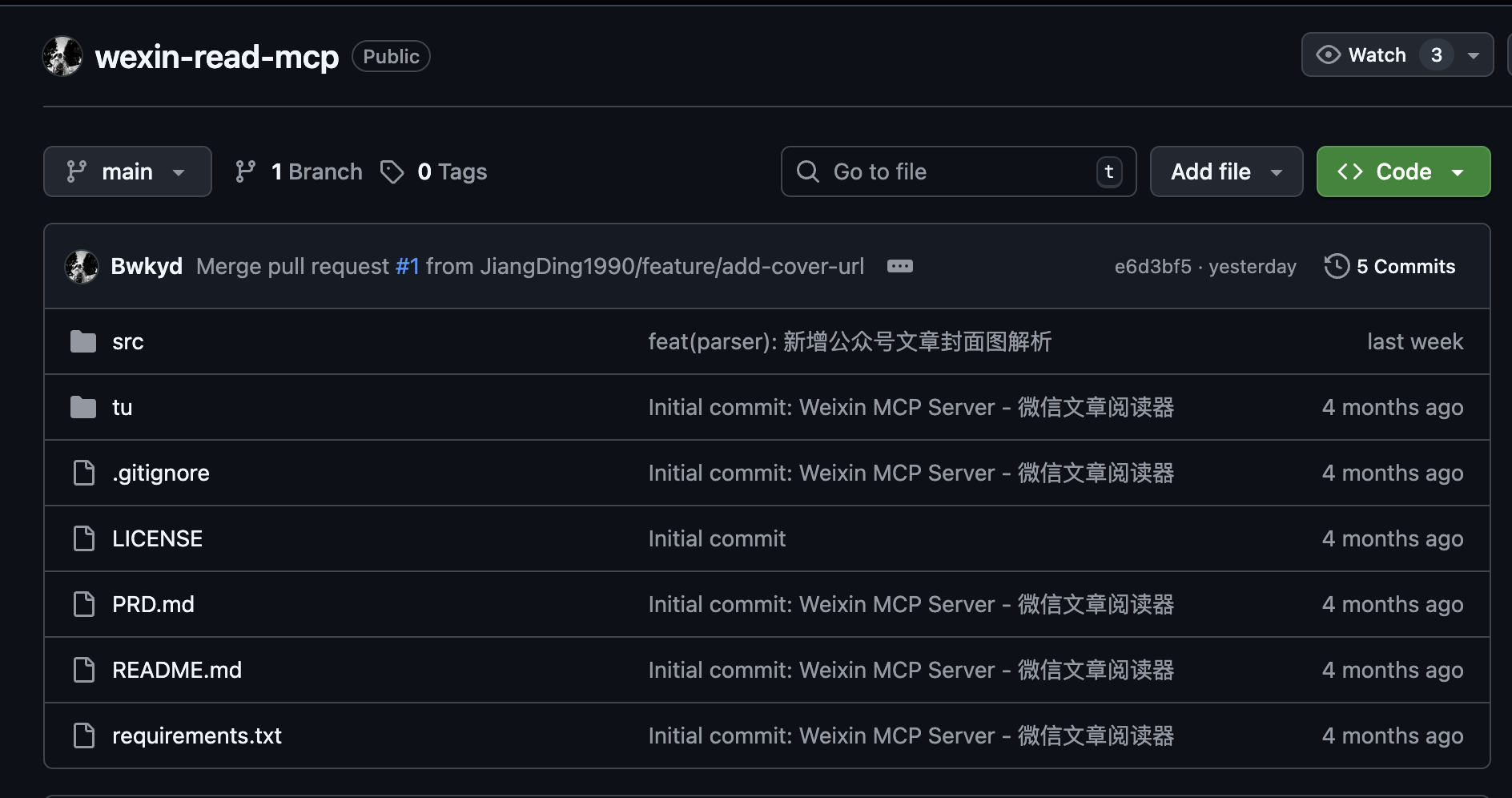
Task: Open the tu folder
Action: point(123,408)
